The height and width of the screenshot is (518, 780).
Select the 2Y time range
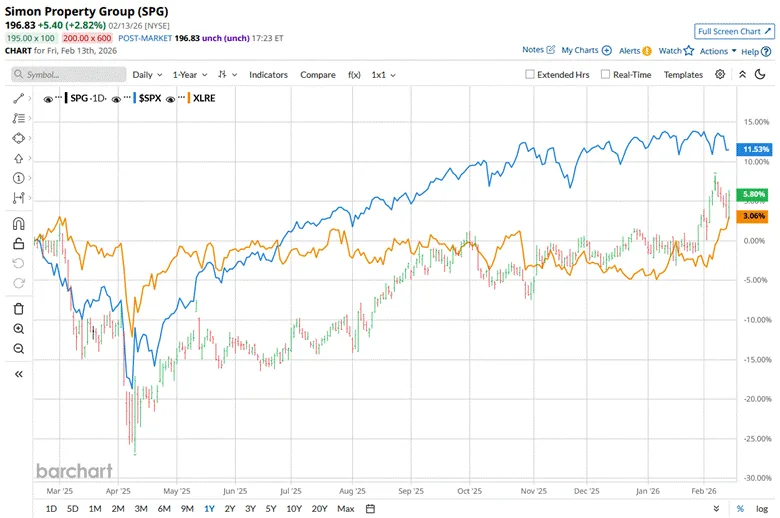click(x=229, y=509)
